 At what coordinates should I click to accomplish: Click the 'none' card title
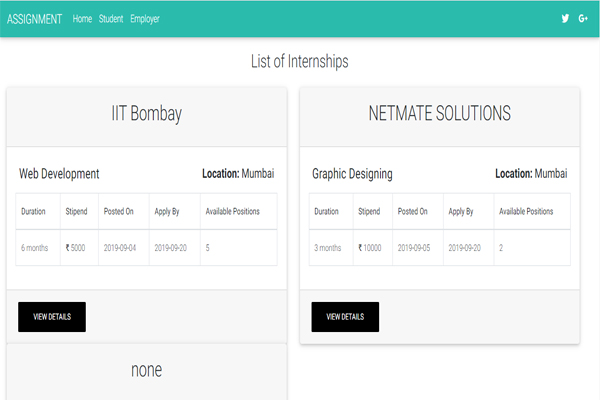[147, 370]
